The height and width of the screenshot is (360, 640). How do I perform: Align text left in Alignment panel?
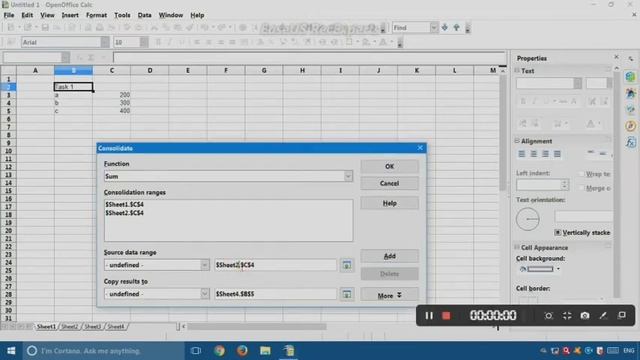522,154
